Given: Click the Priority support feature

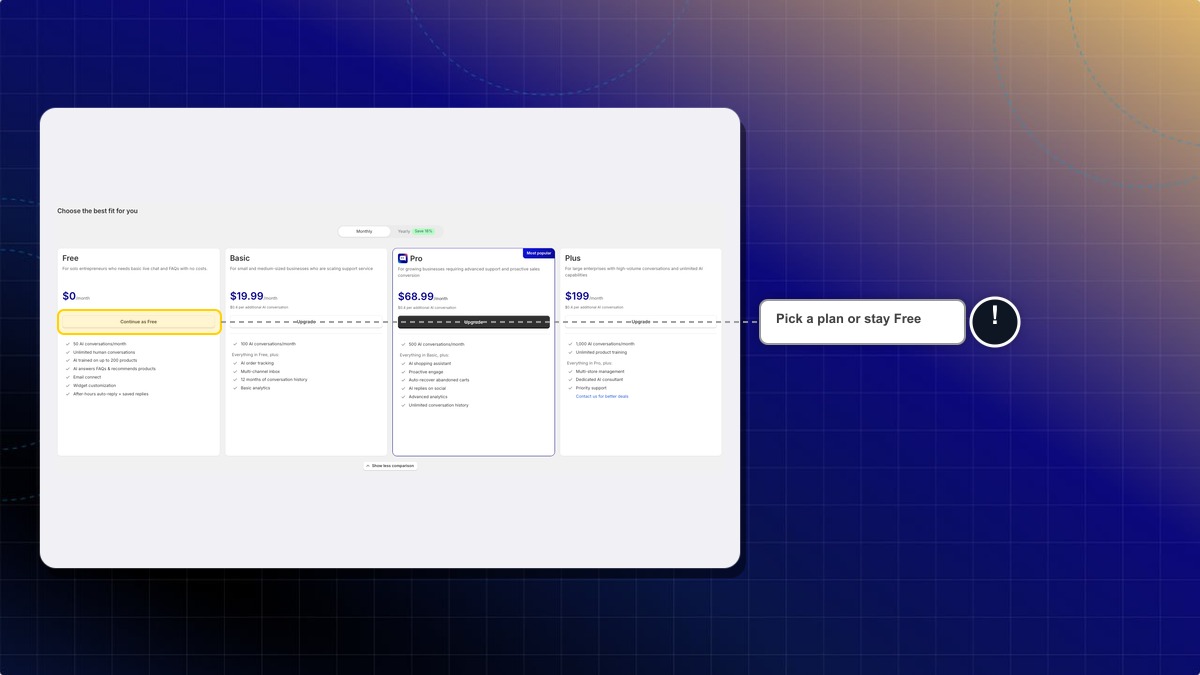Looking at the screenshot, I should click(x=591, y=388).
